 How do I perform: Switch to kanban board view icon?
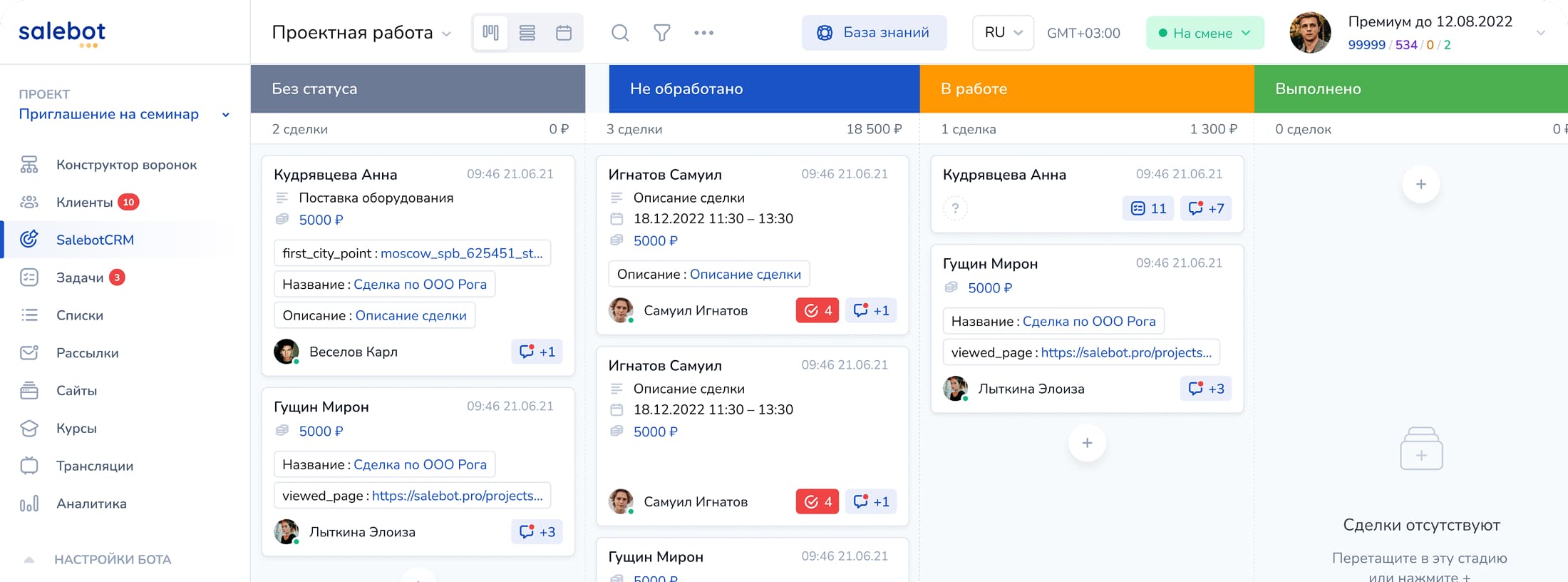pyautogui.click(x=490, y=33)
